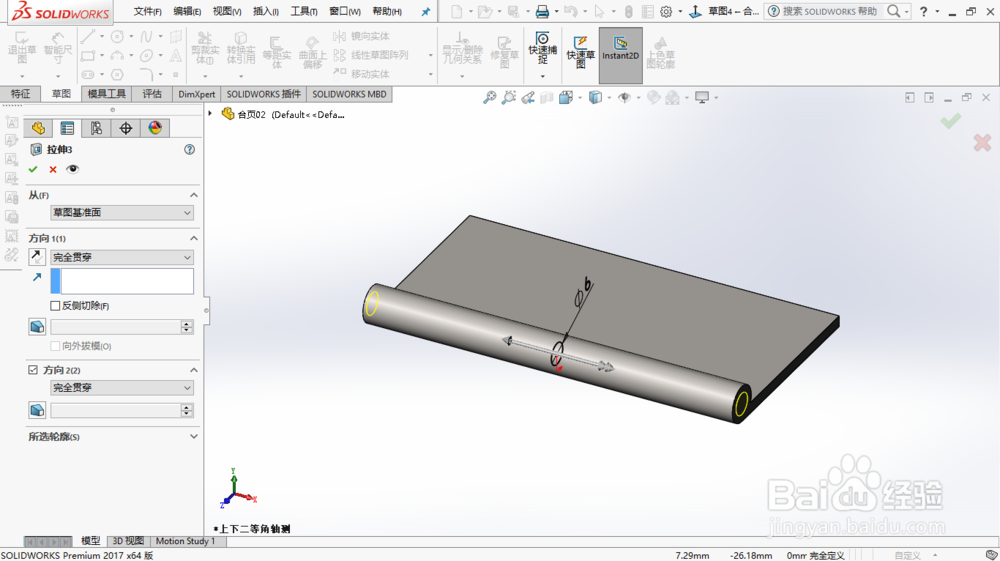
Task: Click the search magnifier icon
Action: pos(894,11)
